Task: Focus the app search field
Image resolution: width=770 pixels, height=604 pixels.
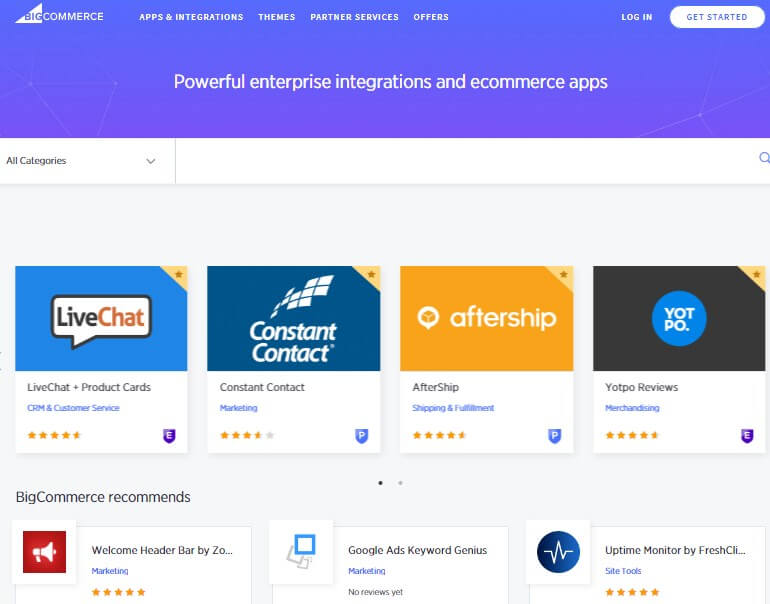Action: (467, 161)
